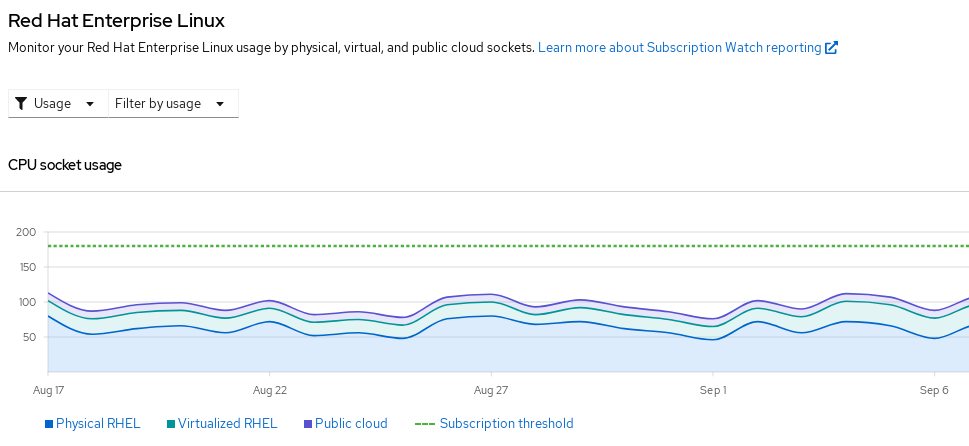The image size is (969, 446).
Task: Click the green dashed threshold legend icon
Action: point(424,424)
